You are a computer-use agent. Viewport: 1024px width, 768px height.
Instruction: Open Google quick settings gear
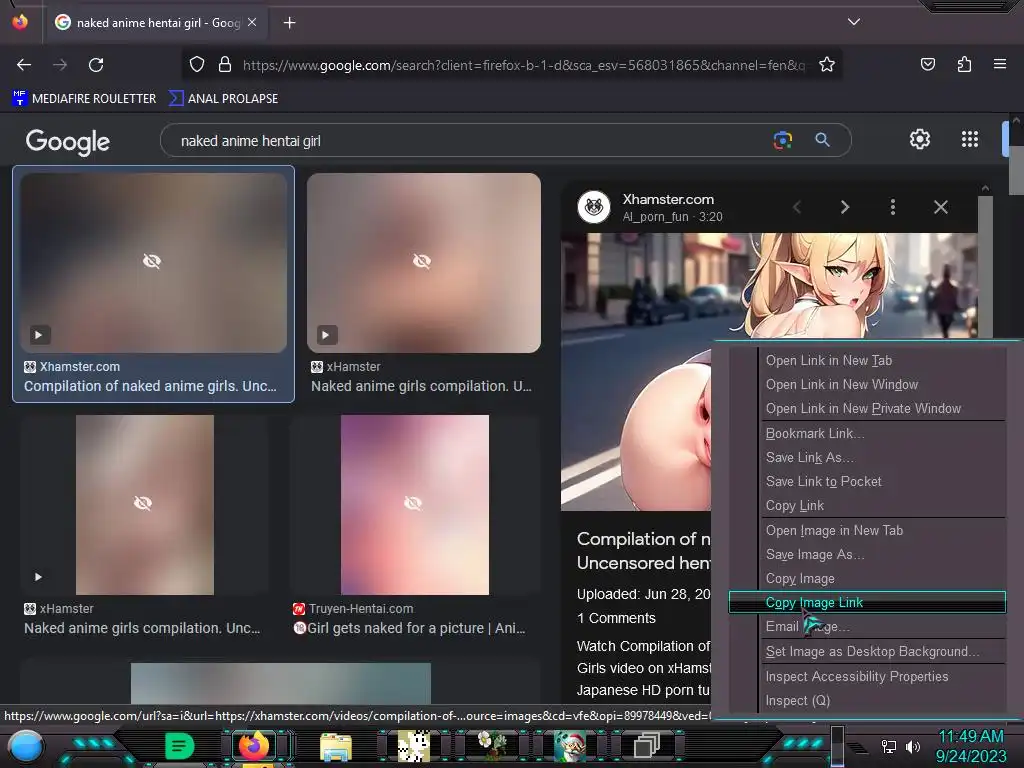920,139
